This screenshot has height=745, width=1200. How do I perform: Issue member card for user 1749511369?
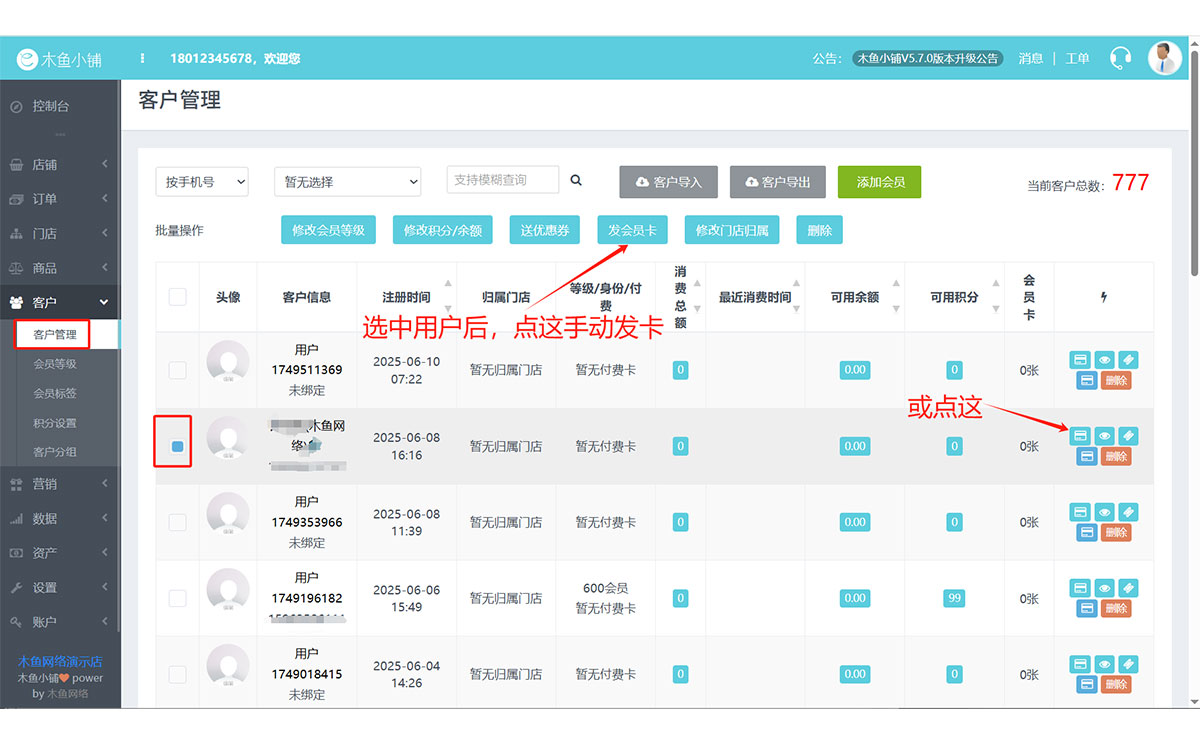pos(1080,360)
